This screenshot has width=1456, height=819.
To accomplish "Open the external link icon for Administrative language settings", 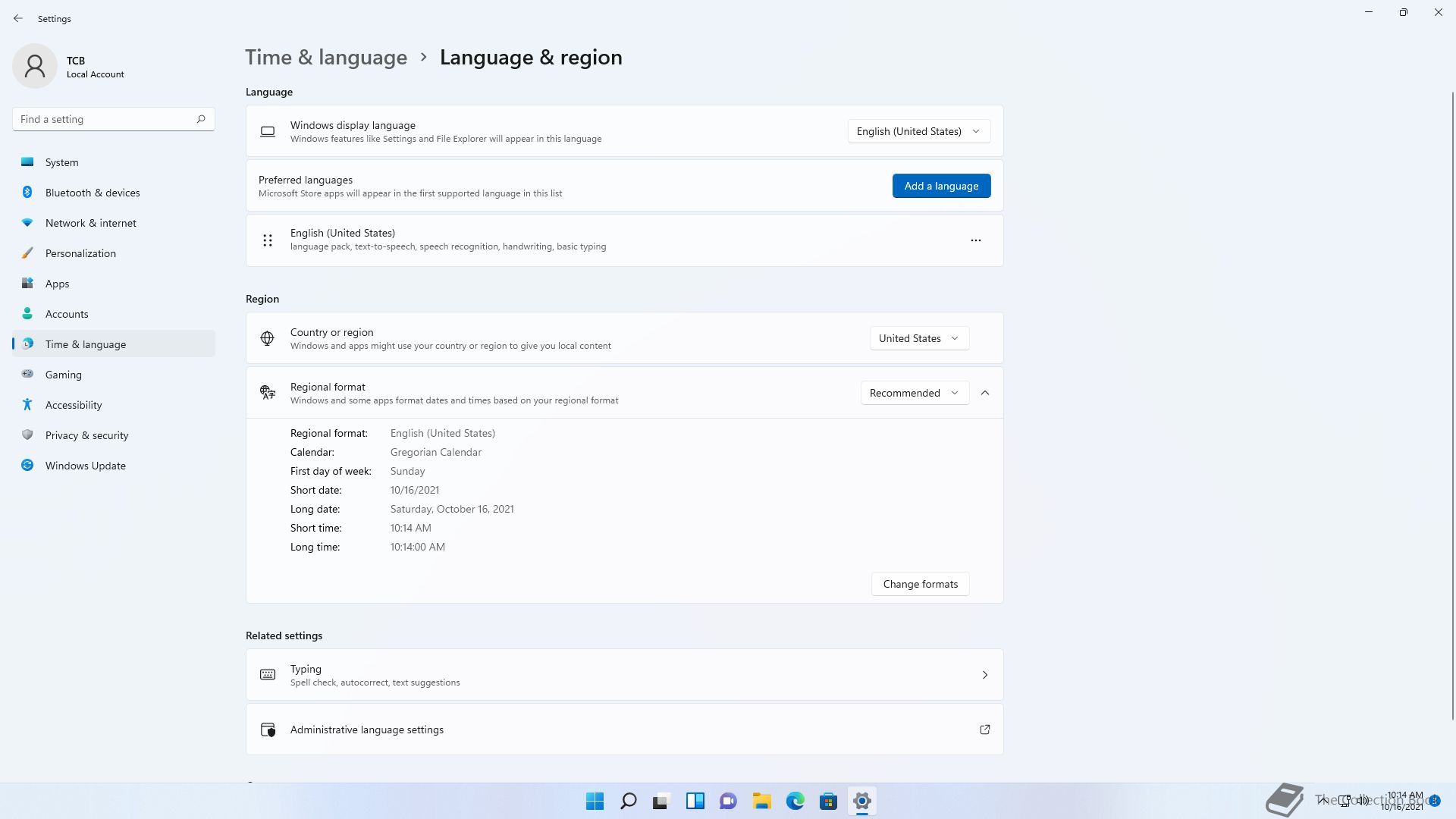I will click(x=984, y=730).
